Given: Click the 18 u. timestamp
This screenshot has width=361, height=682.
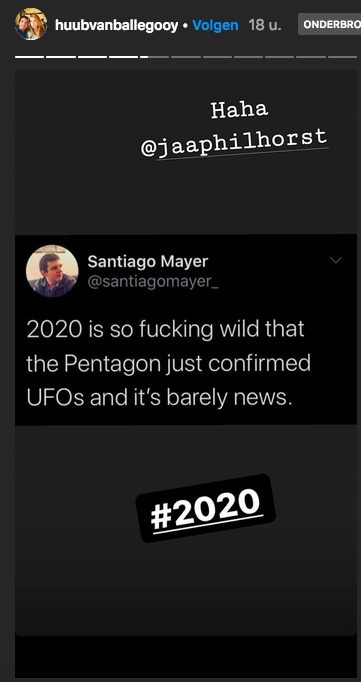Looking at the screenshot, I should pos(264,25).
